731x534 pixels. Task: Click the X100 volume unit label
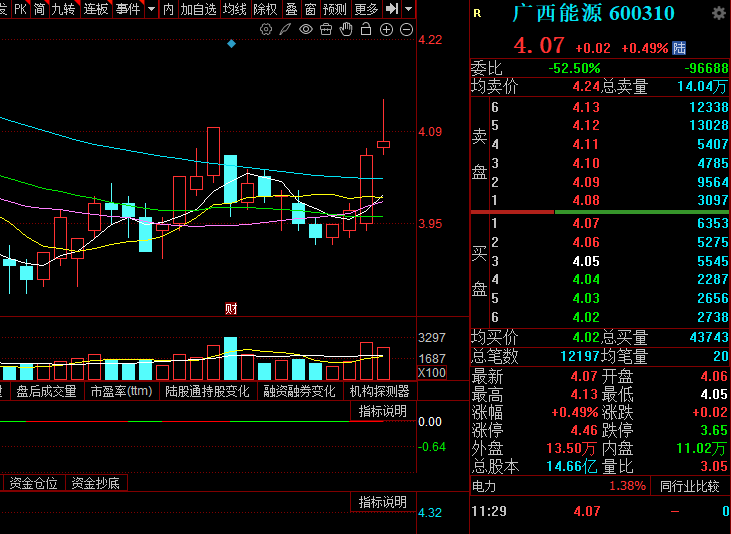(x=432, y=373)
